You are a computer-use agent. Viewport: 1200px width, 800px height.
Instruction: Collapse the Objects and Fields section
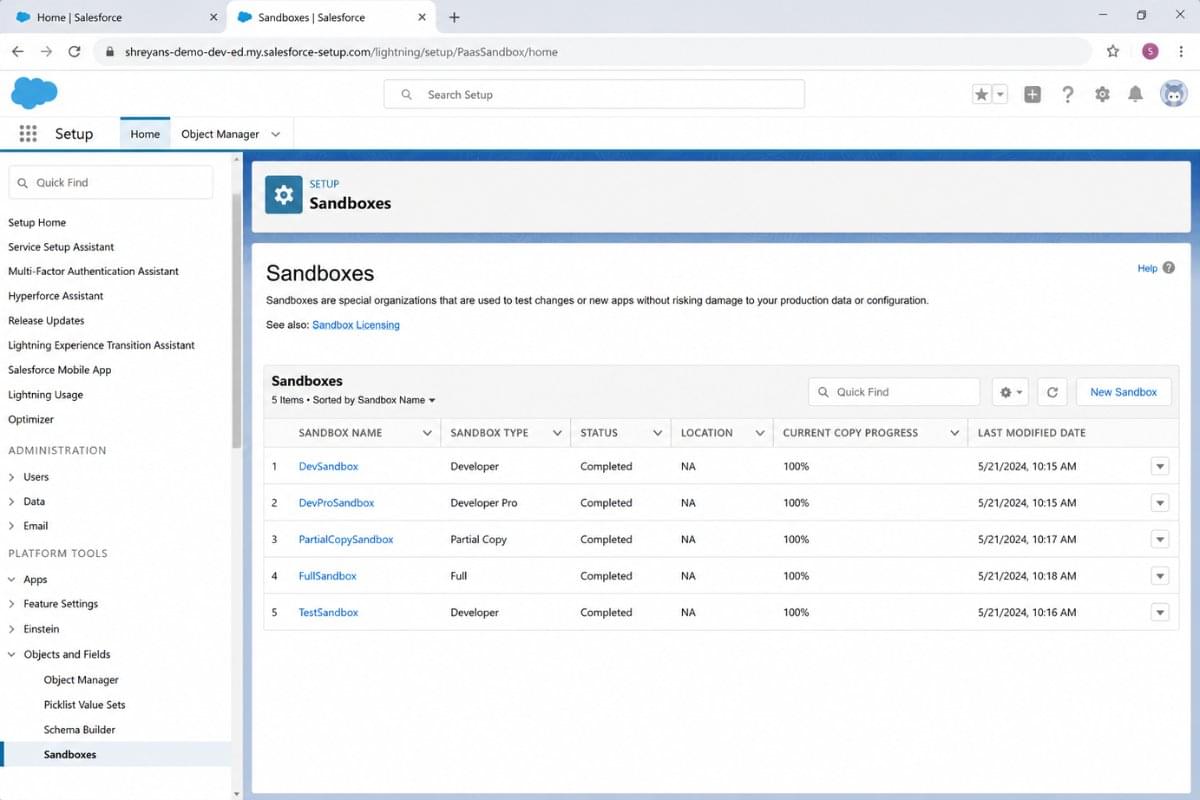12,654
